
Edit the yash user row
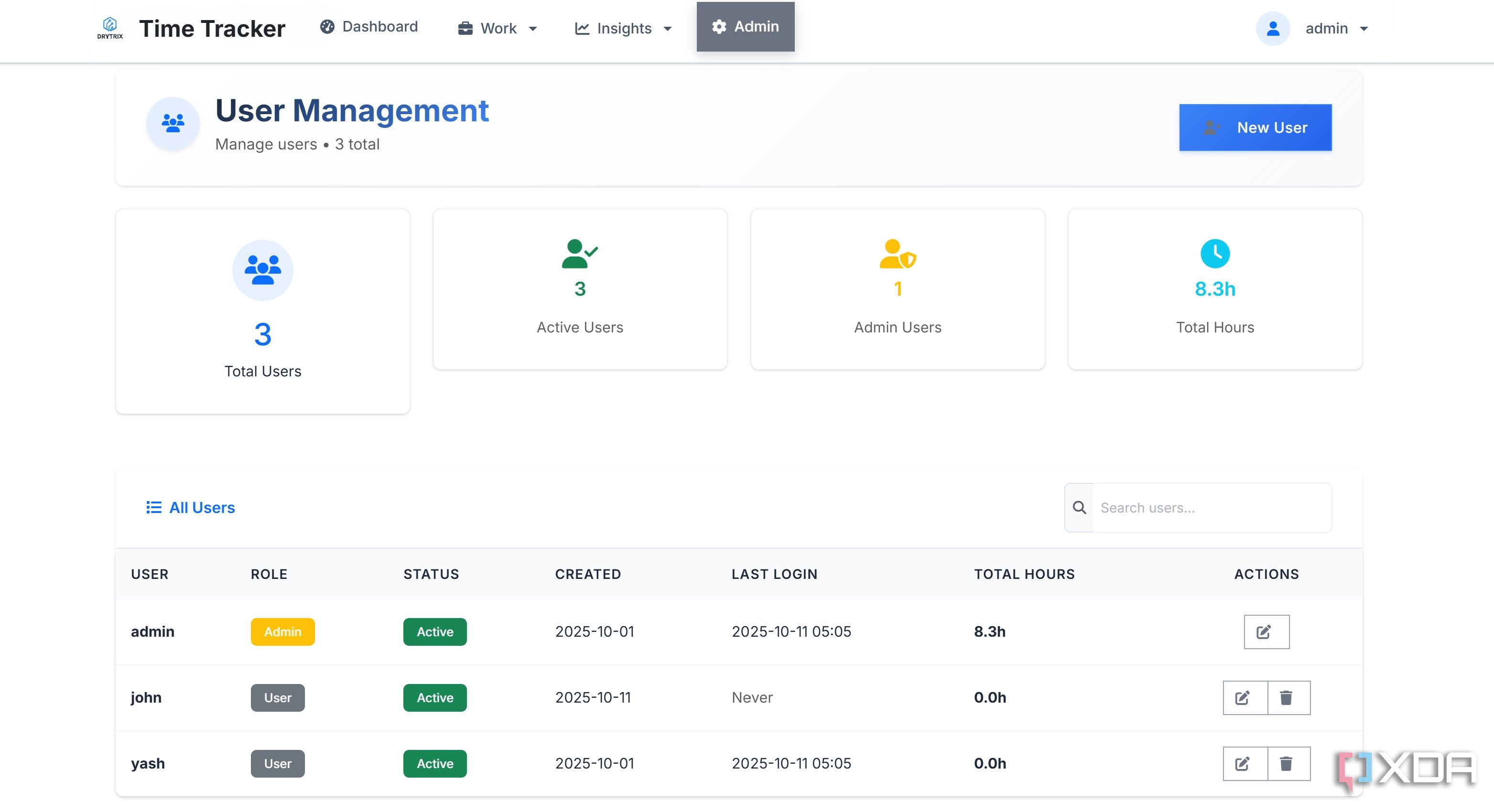[1245, 764]
